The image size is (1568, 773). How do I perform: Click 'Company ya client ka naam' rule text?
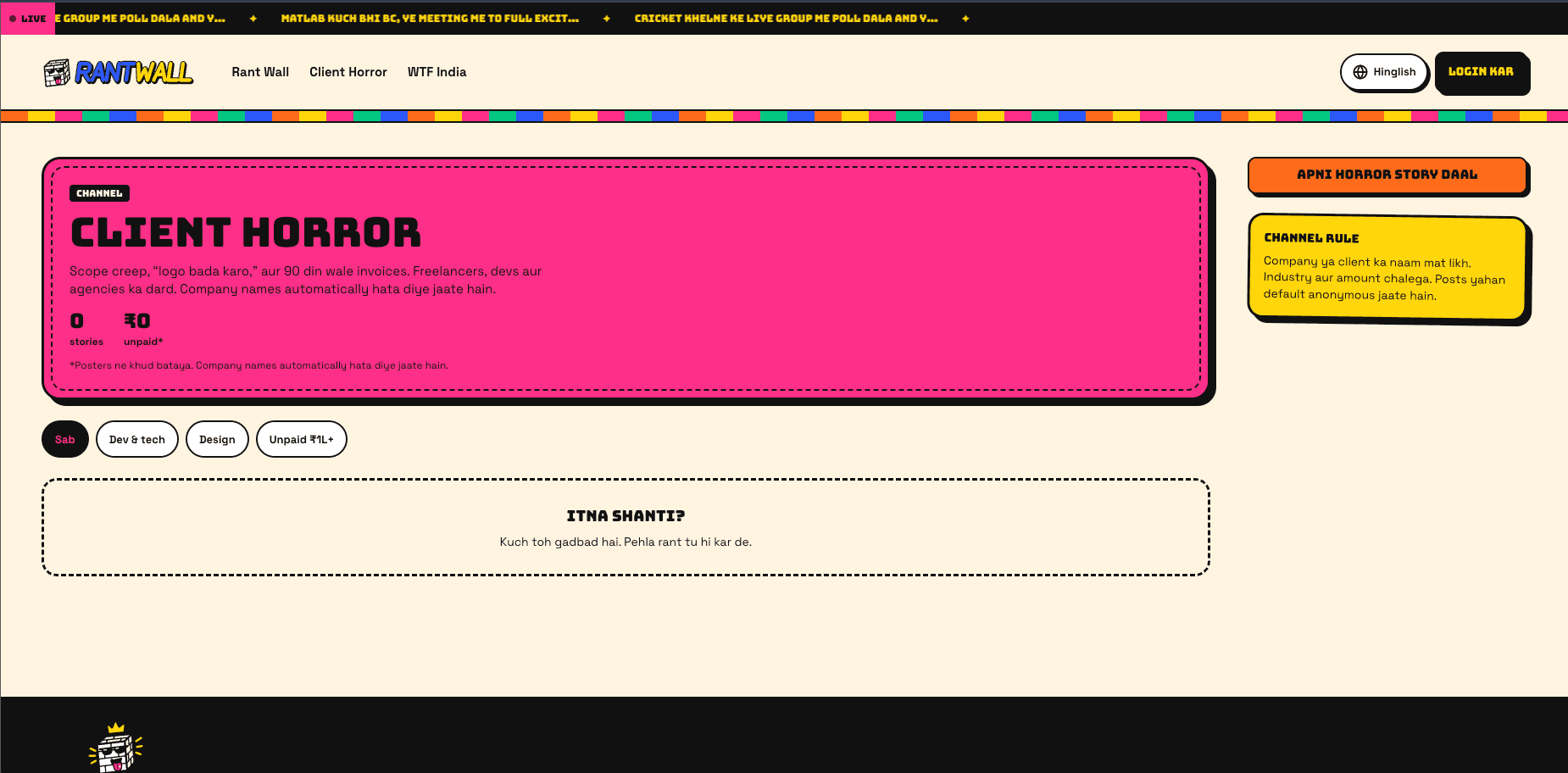[x=1384, y=279]
